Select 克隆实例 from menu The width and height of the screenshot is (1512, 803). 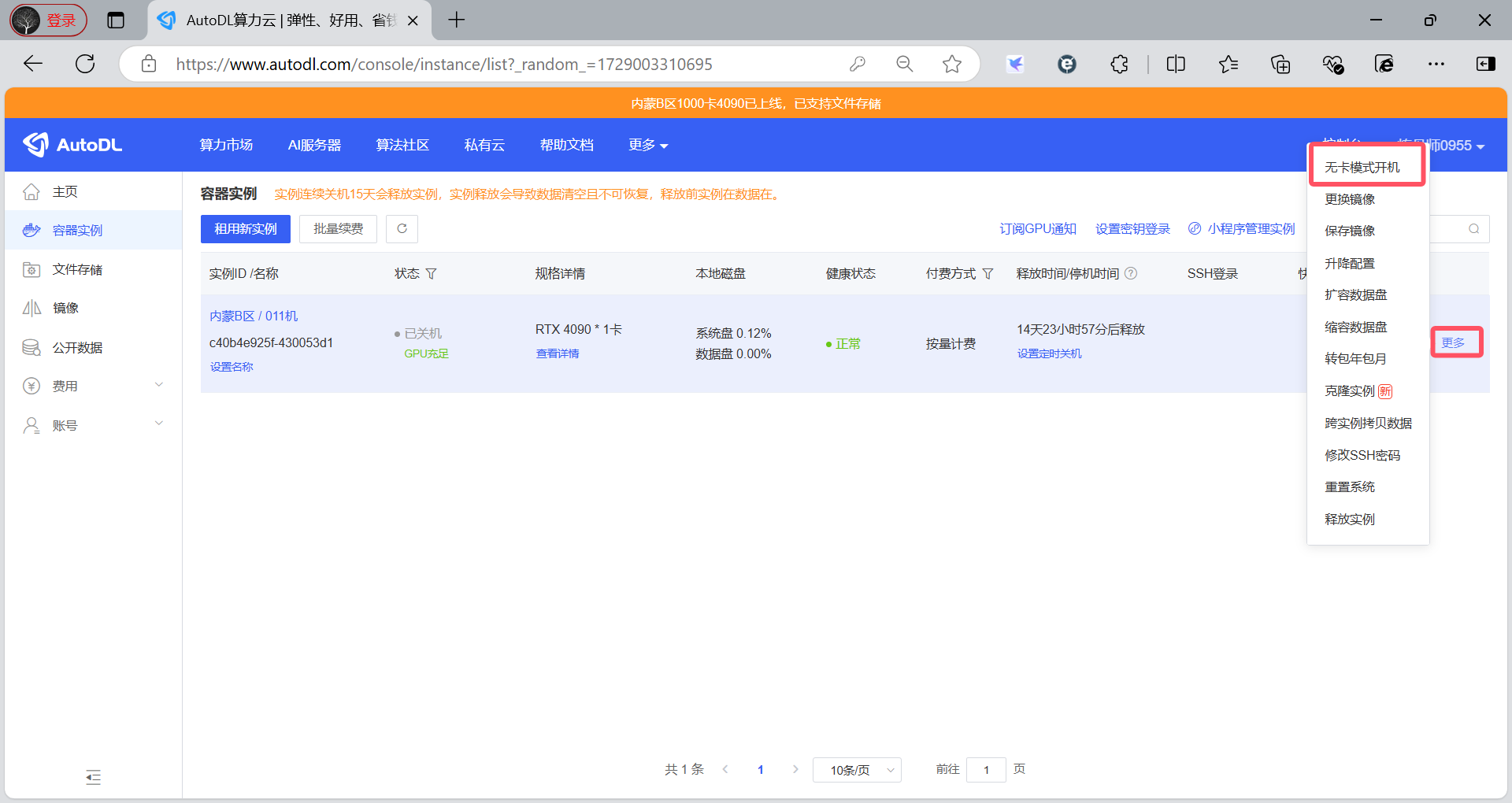pyautogui.click(x=1359, y=390)
